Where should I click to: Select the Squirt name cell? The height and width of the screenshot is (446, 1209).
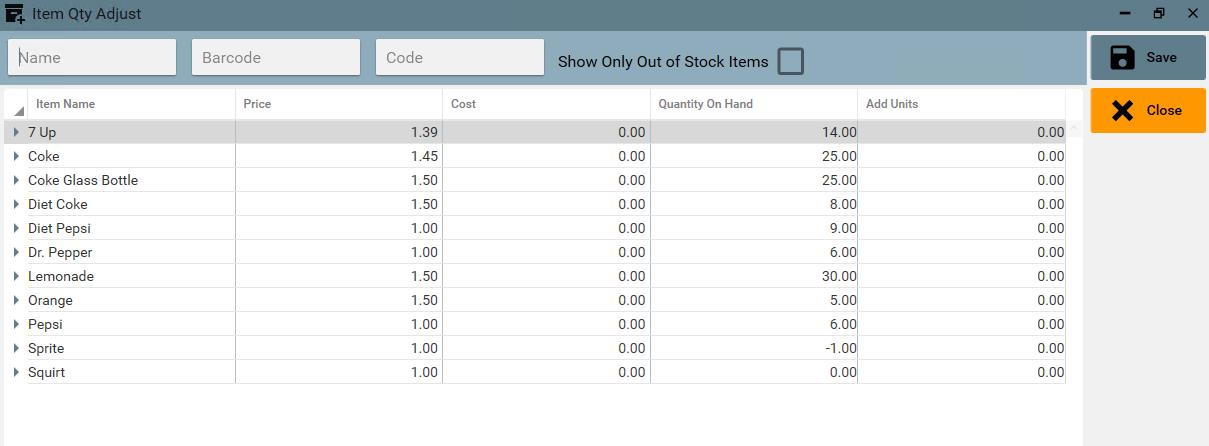tap(131, 372)
